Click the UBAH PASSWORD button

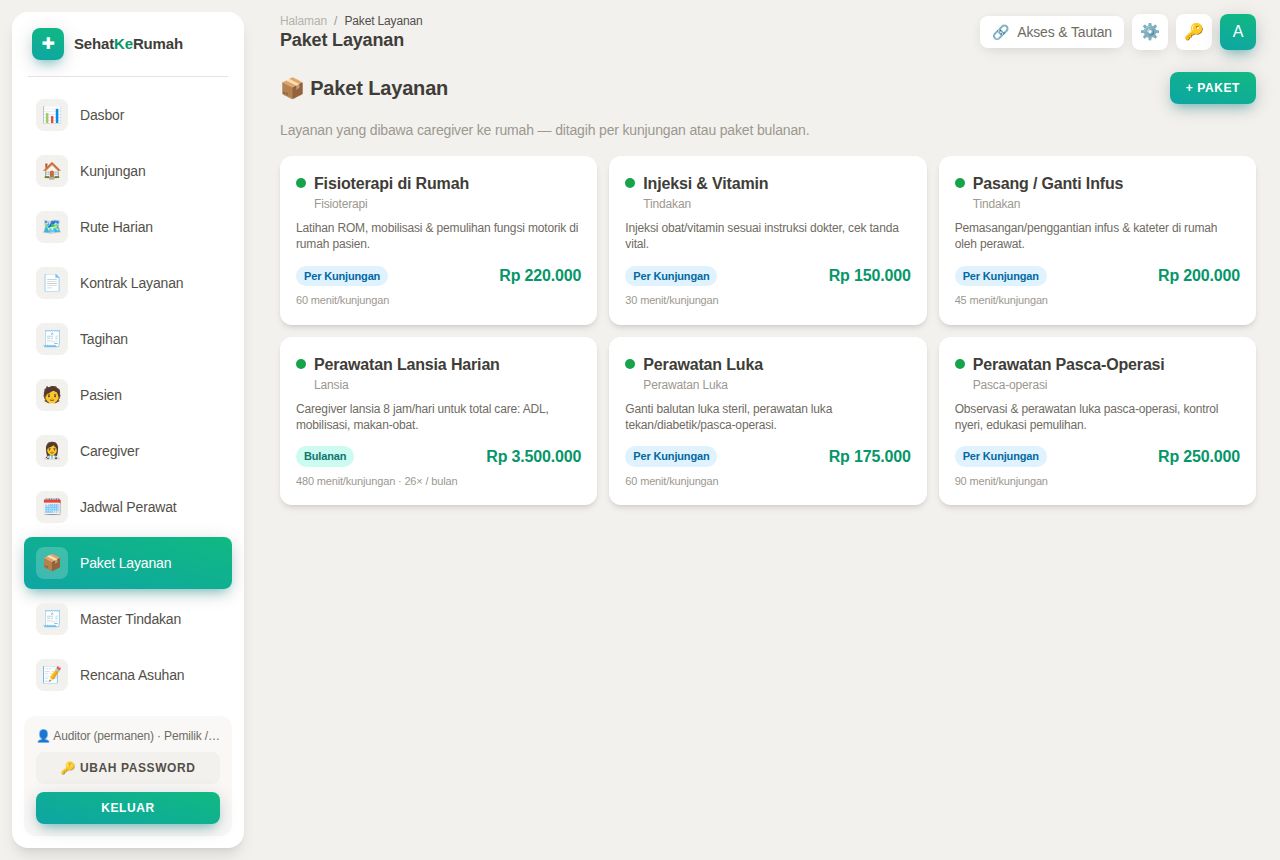[x=128, y=768]
